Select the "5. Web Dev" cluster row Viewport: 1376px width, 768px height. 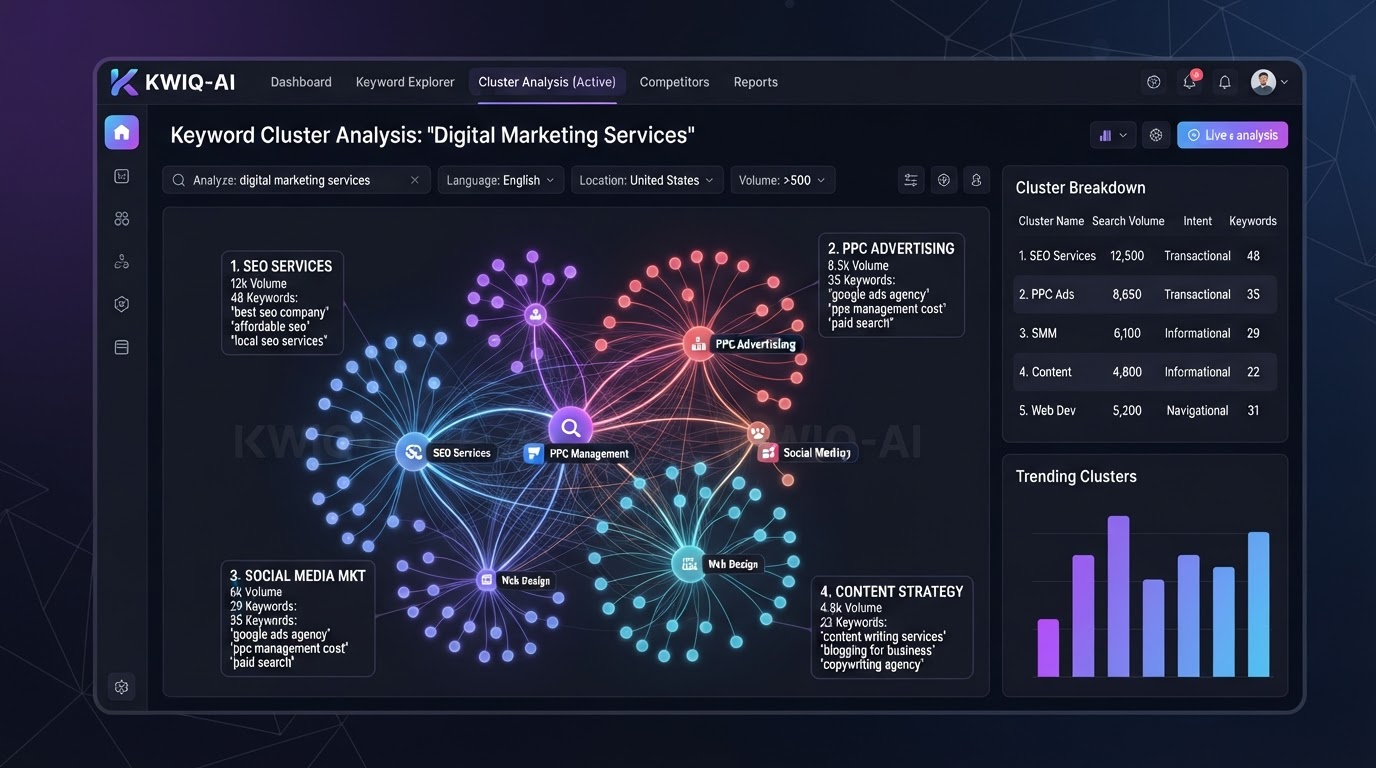[x=1145, y=411]
